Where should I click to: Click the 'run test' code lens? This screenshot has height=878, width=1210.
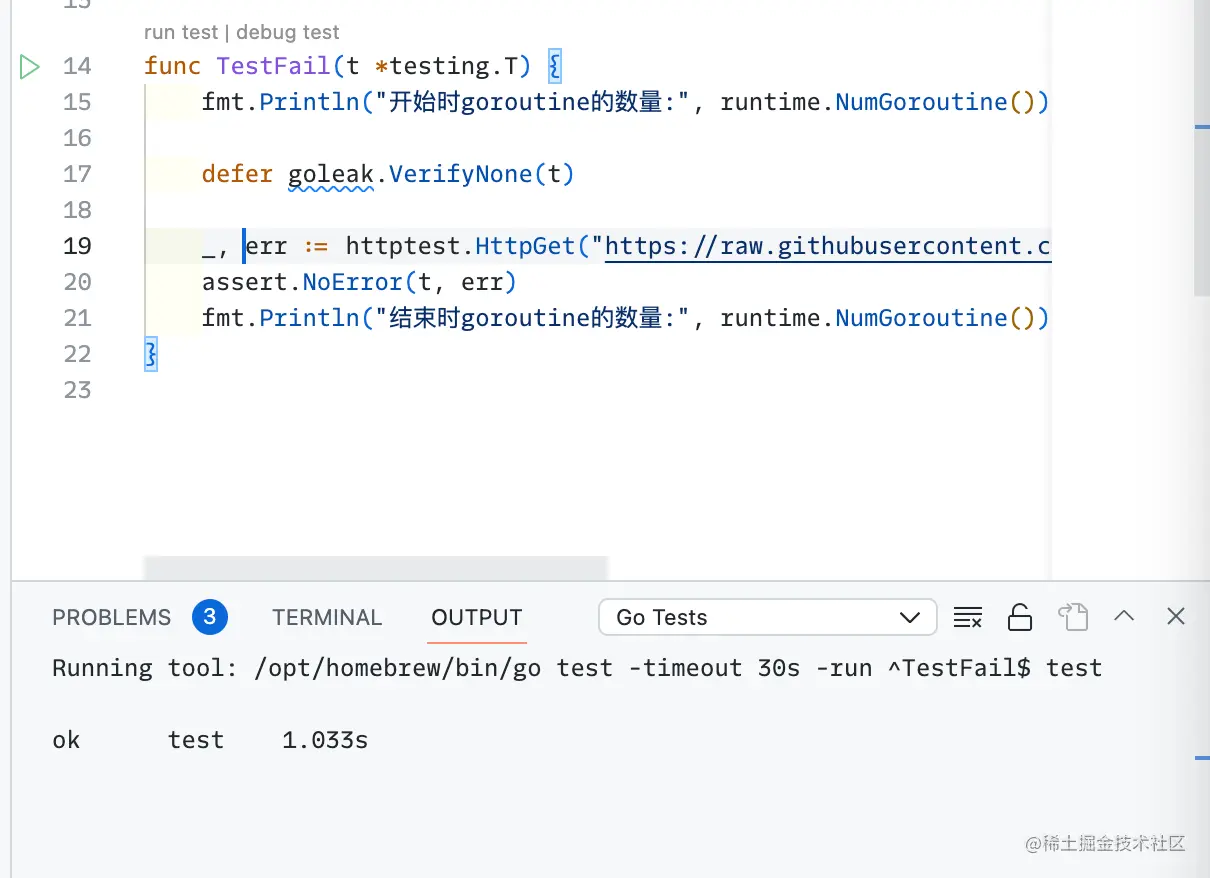[181, 33]
